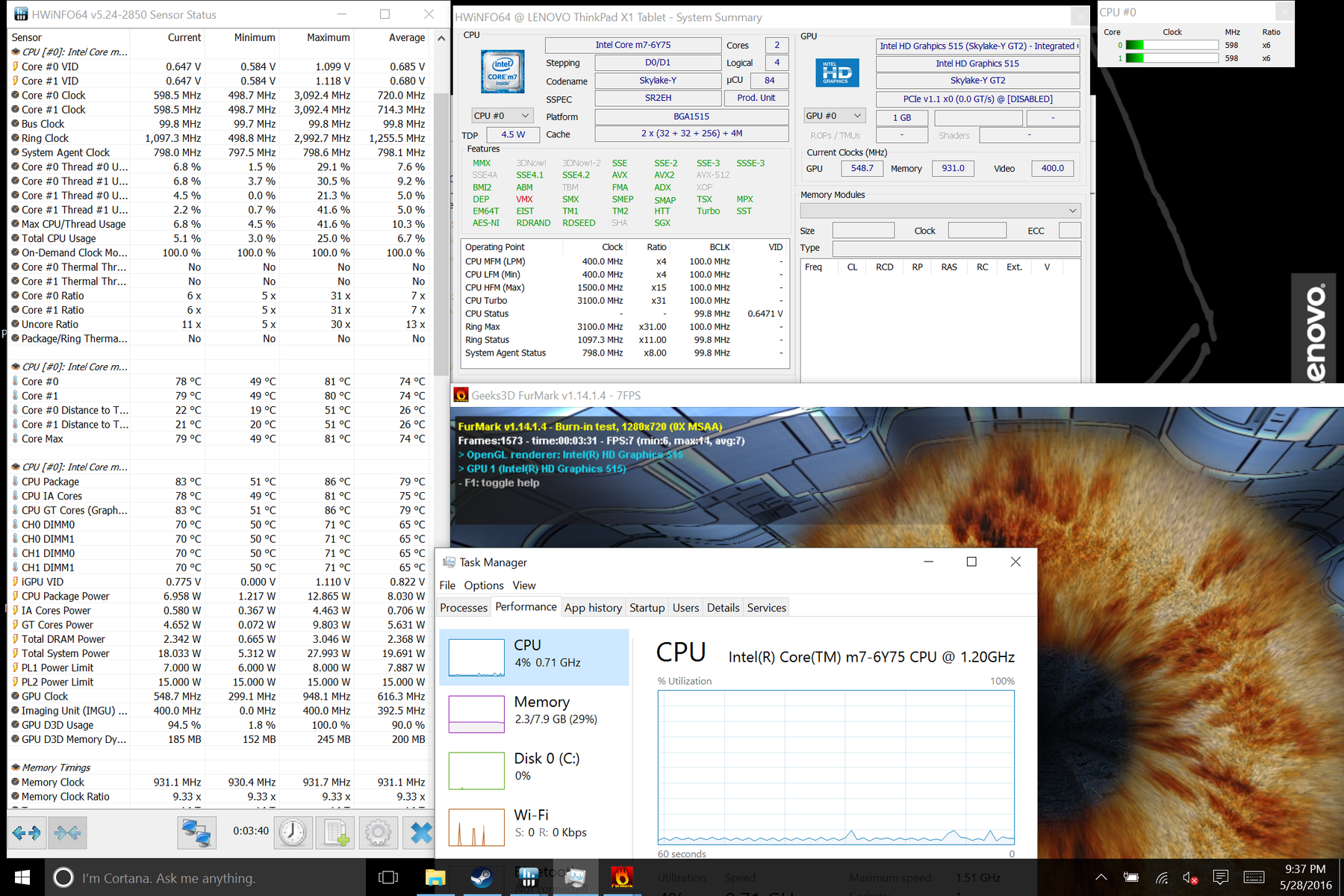The height and width of the screenshot is (896, 1344).
Task: Click the Core 0 green clock bar in CPU #0 window
Action: (1172, 46)
